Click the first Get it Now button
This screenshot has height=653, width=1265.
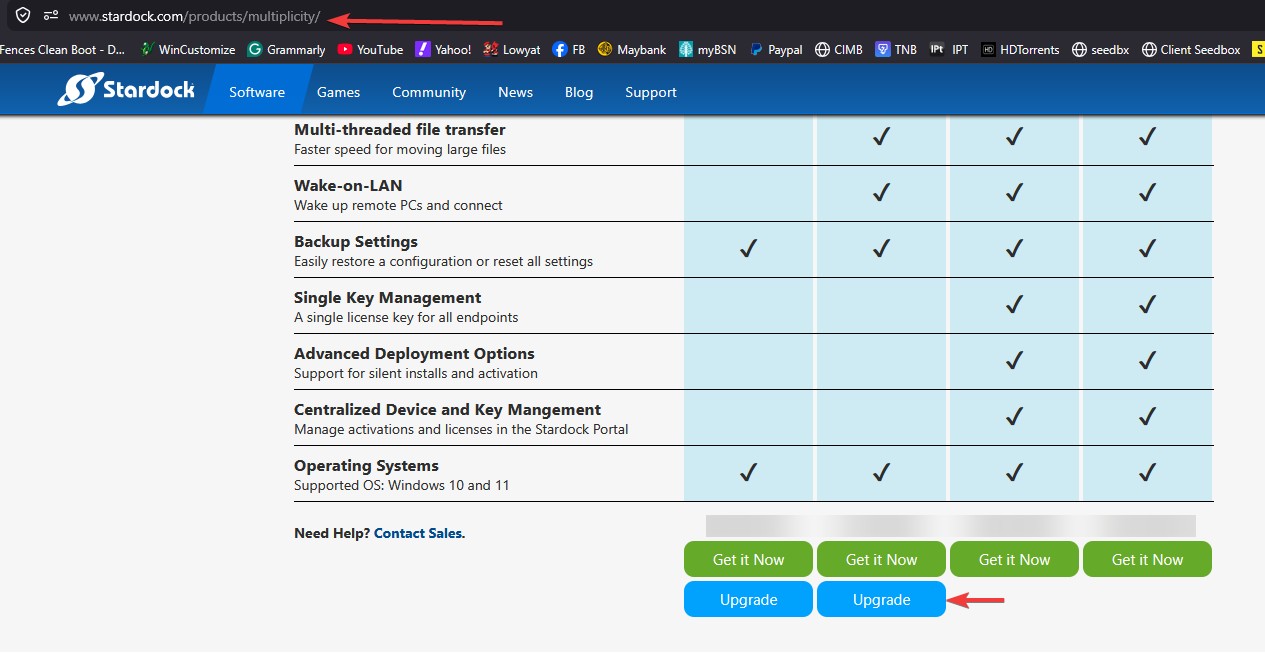[748, 560]
